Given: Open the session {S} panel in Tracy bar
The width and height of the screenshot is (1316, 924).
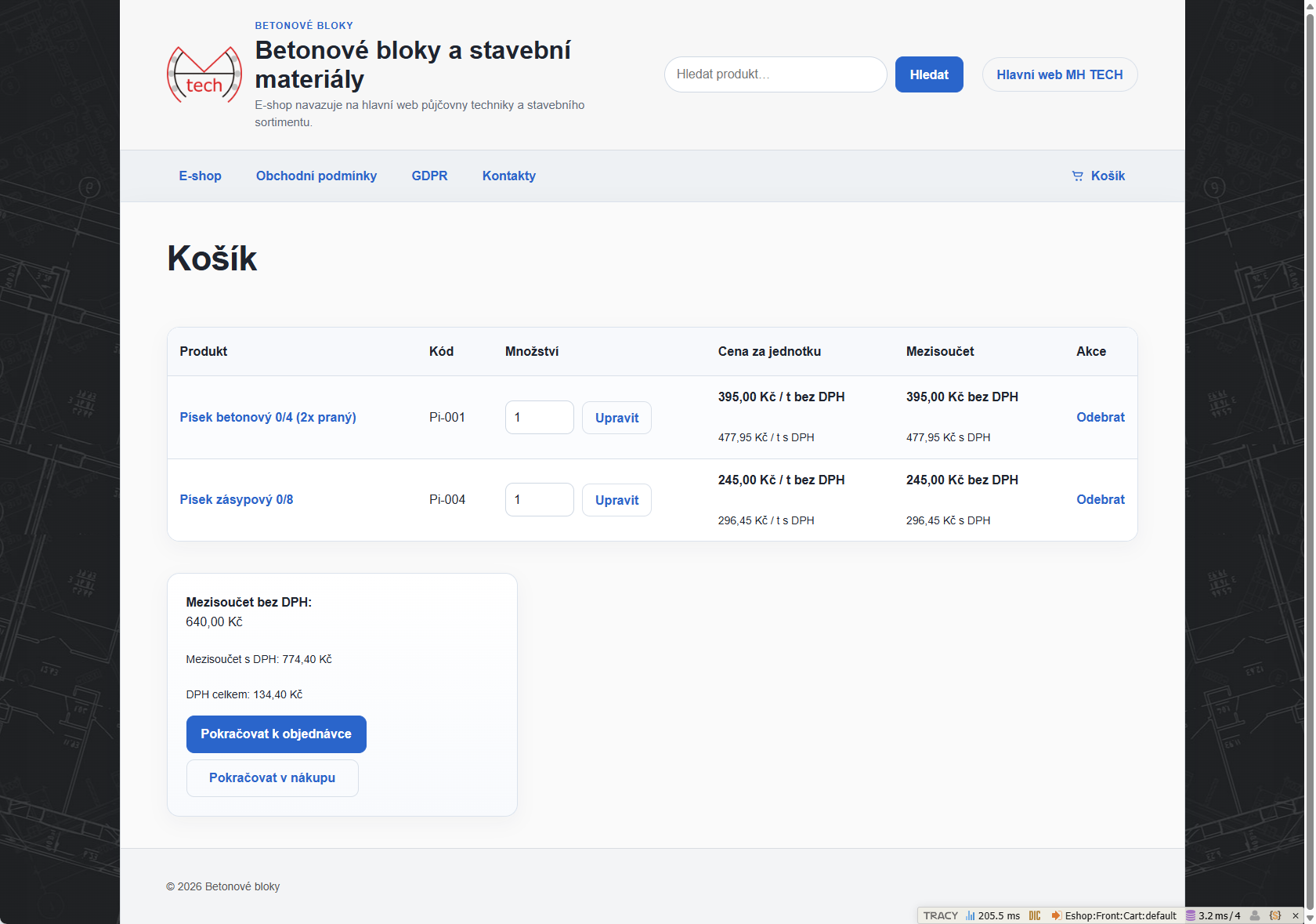Looking at the screenshot, I should [1275, 915].
